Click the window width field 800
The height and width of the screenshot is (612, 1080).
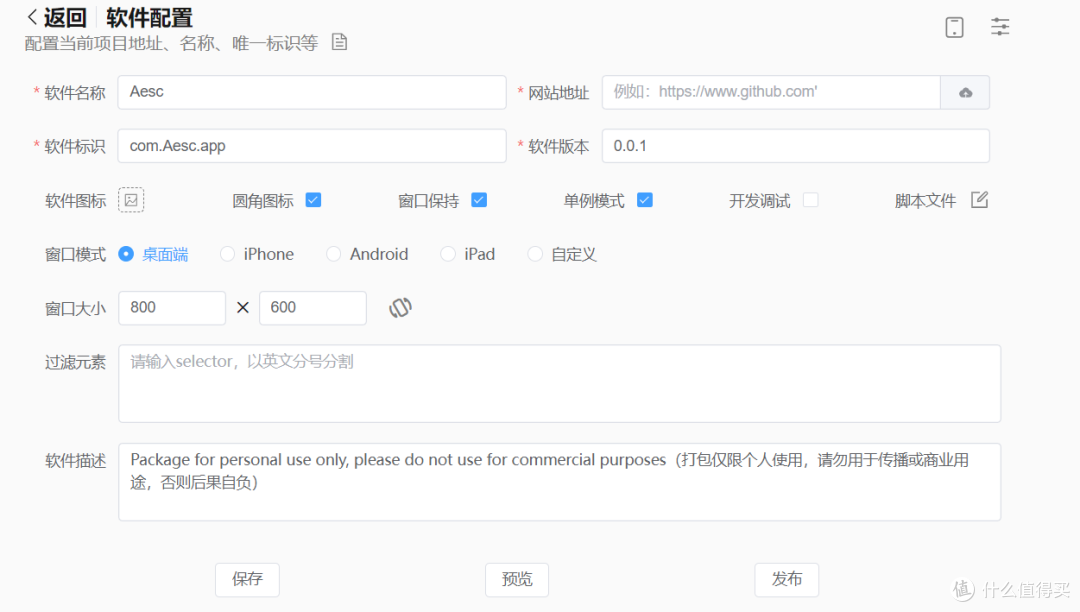pyautogui.click(x=172, y=308)
